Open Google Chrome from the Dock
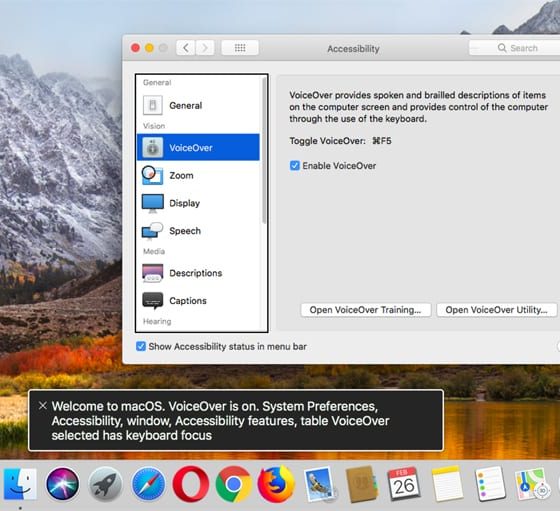The image size is (560, 511). (x=234, y=484)
